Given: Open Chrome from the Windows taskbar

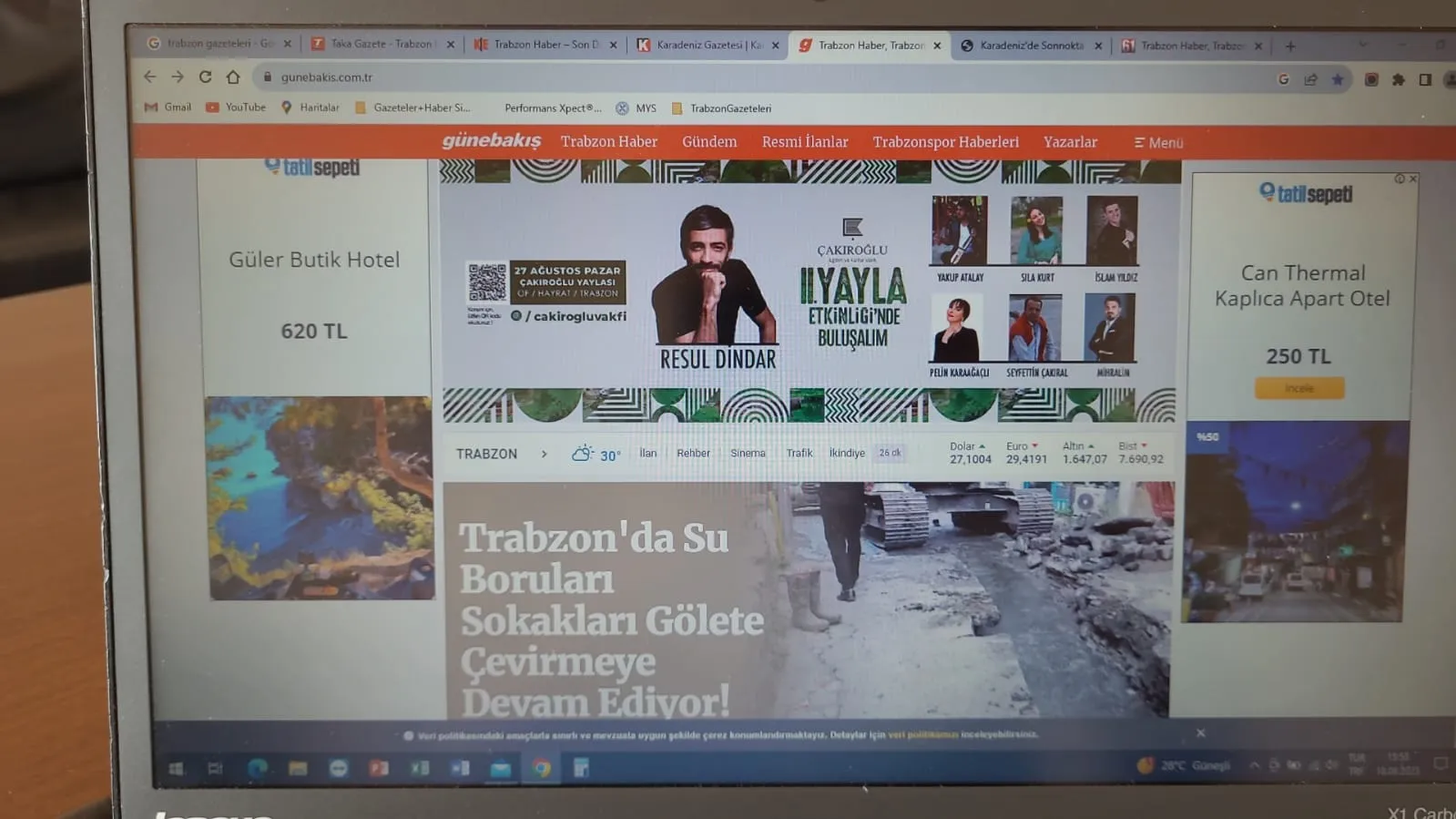Looking at the screenshot, I should (x=541, y=768).
